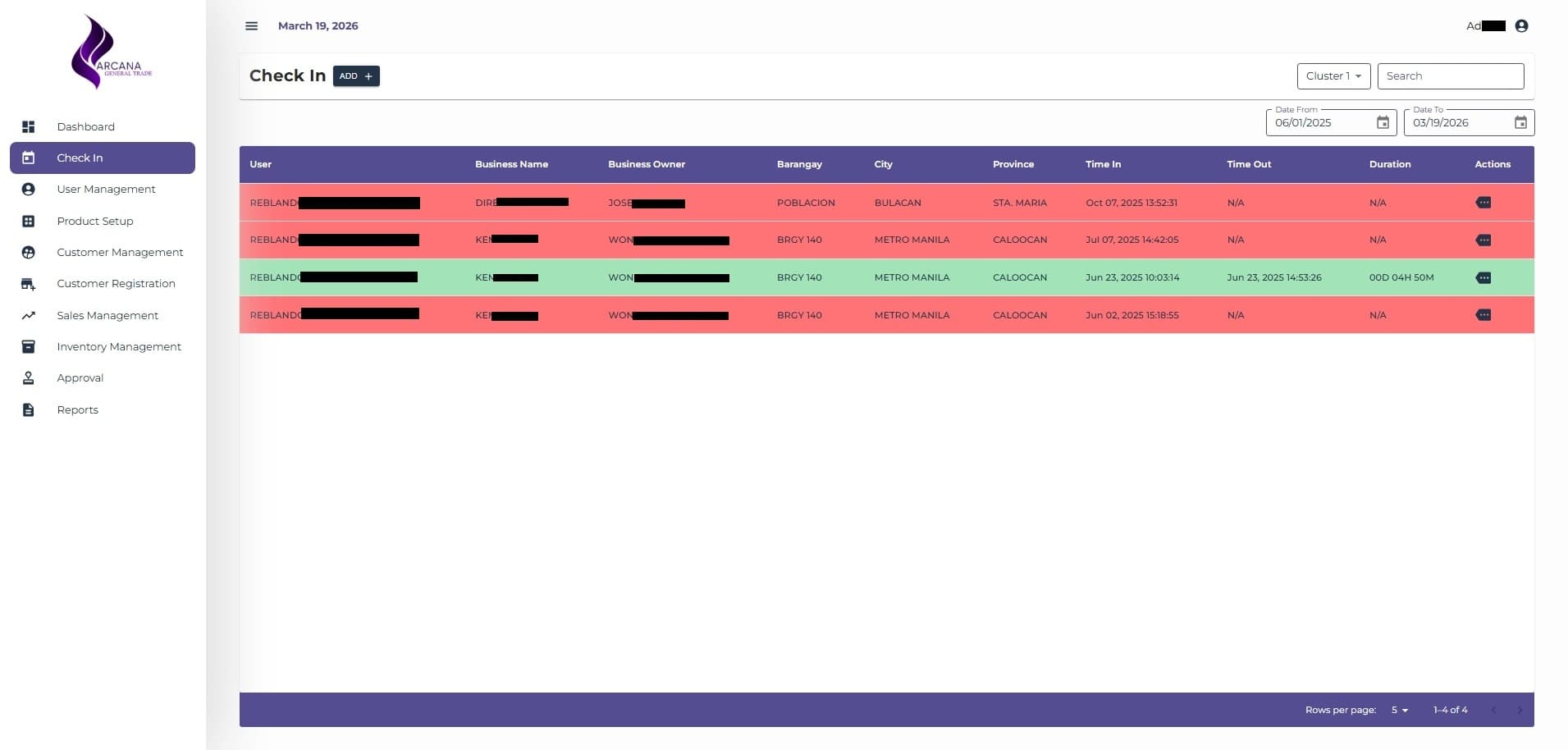Go to the next page of results
This screenshot has width=1568, height=750.
1519,710
